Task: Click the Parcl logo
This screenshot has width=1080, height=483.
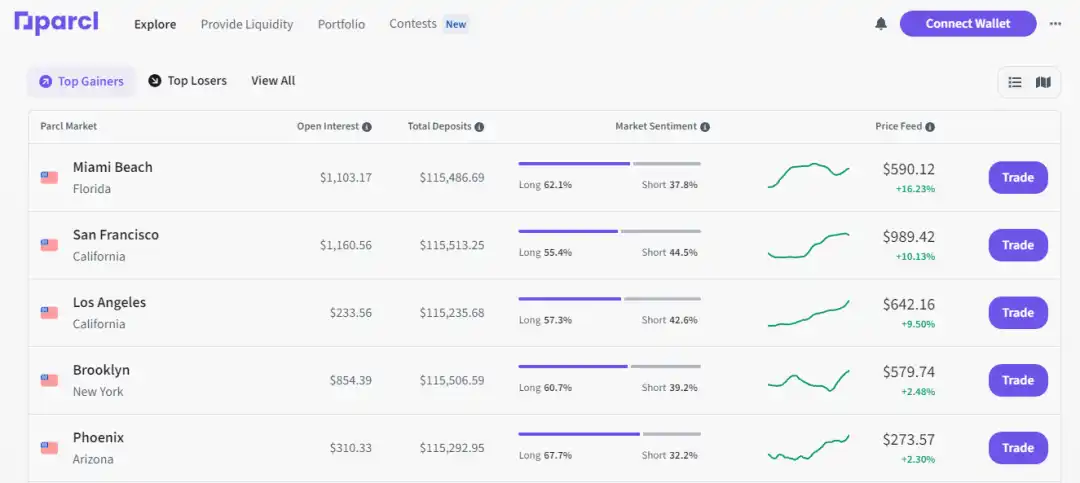Action: 56,23
